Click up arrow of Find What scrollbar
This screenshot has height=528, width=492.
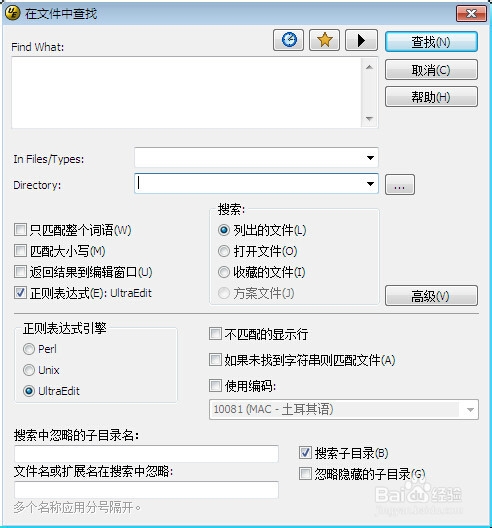[369, 67]
